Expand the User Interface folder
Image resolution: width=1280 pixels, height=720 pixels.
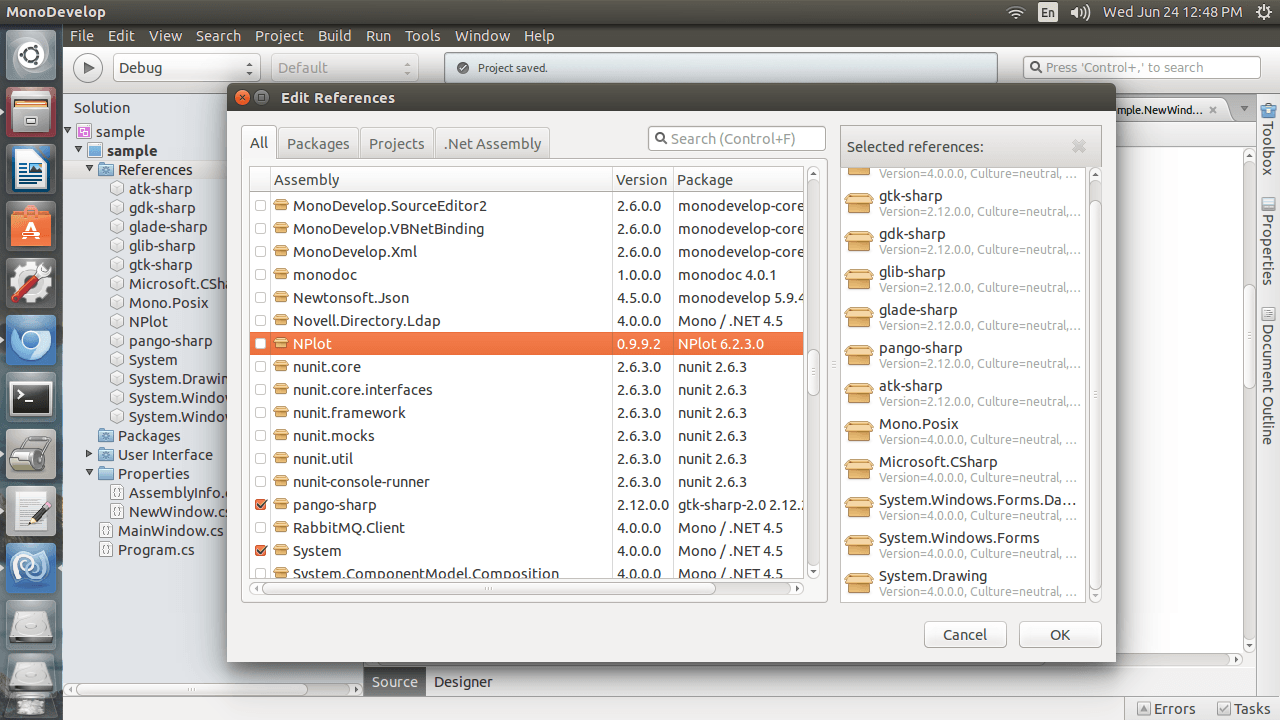point(89,455)
